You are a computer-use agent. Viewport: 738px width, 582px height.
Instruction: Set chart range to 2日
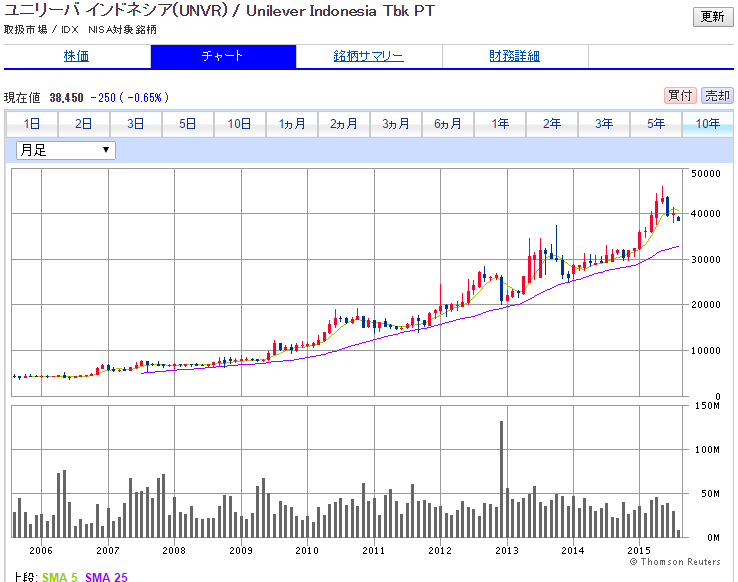(x=83, y=124)
